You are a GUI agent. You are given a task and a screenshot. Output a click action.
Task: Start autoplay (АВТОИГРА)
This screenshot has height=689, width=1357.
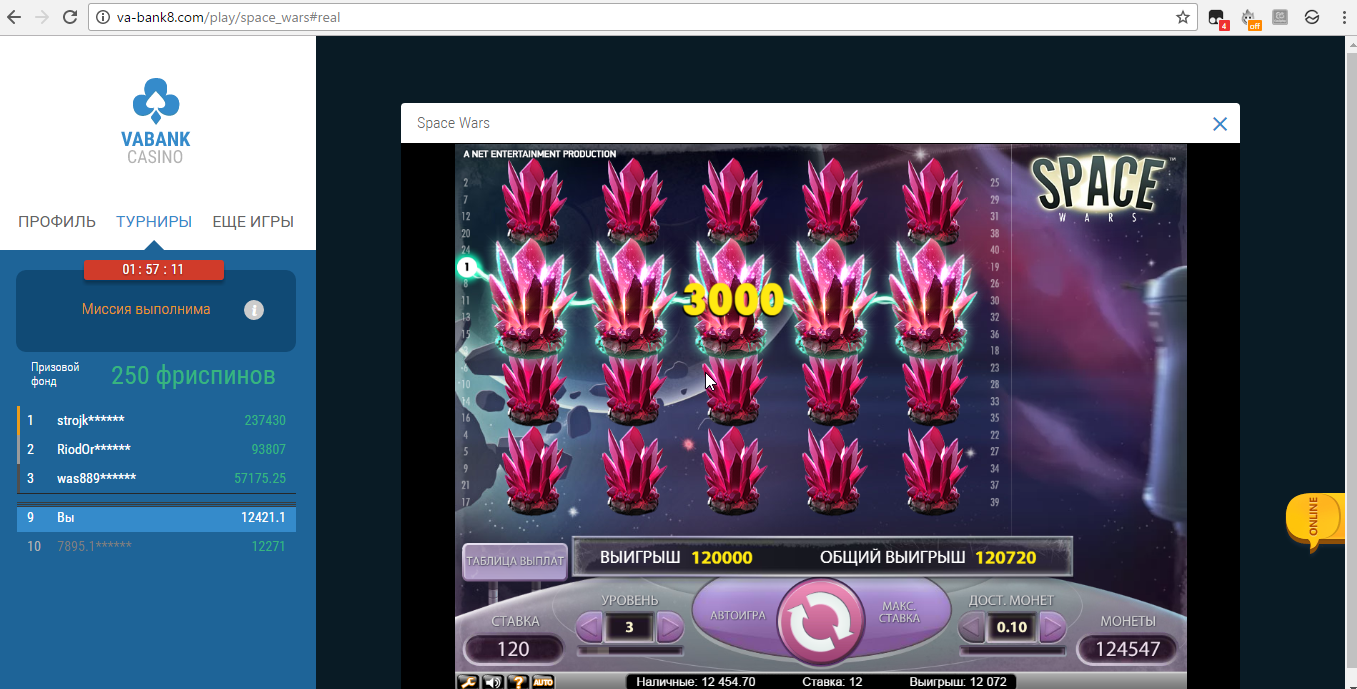point(737,615)
